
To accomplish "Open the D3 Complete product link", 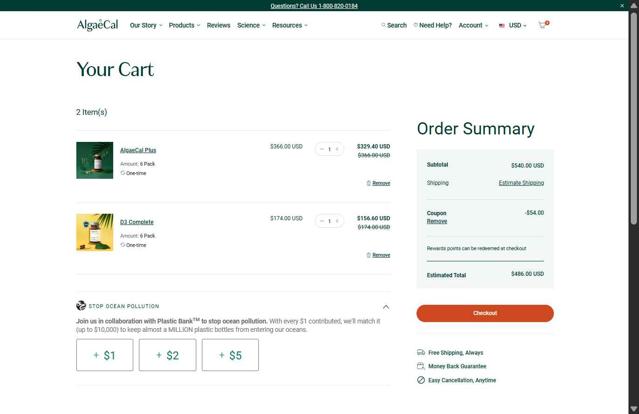I will [137, 222].
